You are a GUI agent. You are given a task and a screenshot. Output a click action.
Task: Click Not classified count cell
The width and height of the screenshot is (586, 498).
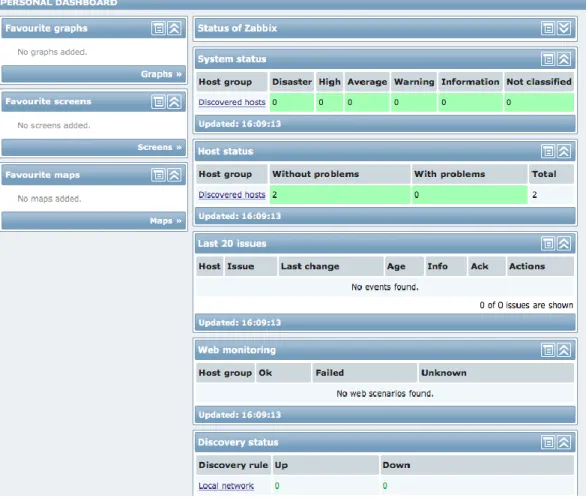click(539, 102)
